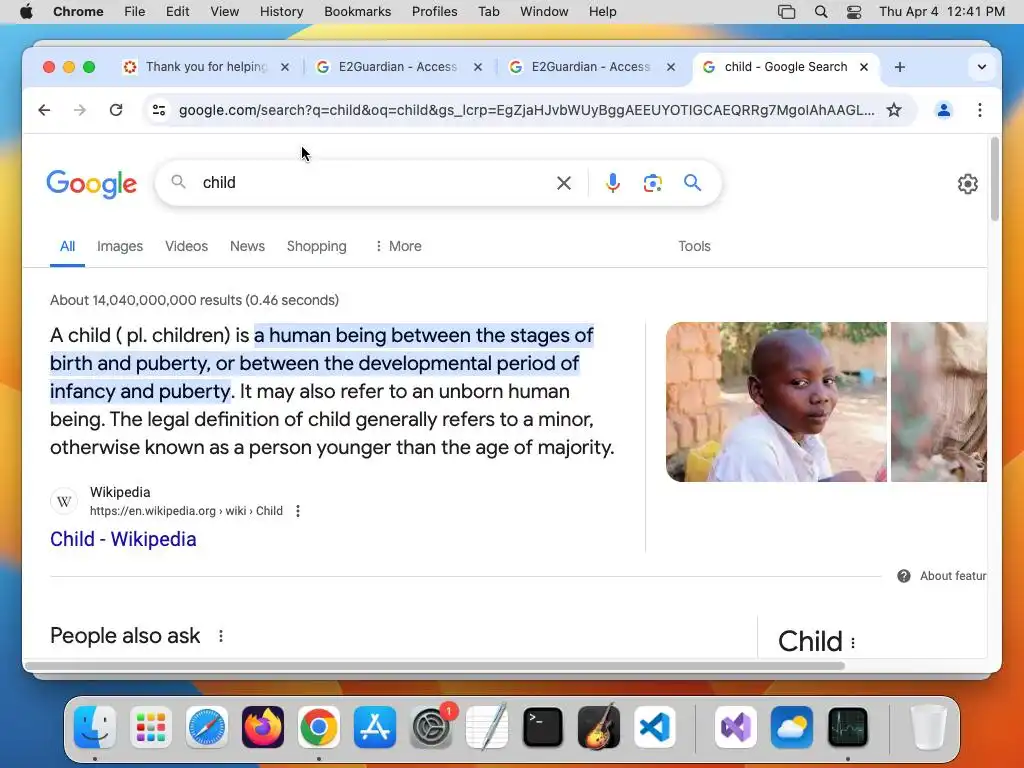1024x768 pixels.
Task: Switch to Videos results
Action: [x=186, y=246]
